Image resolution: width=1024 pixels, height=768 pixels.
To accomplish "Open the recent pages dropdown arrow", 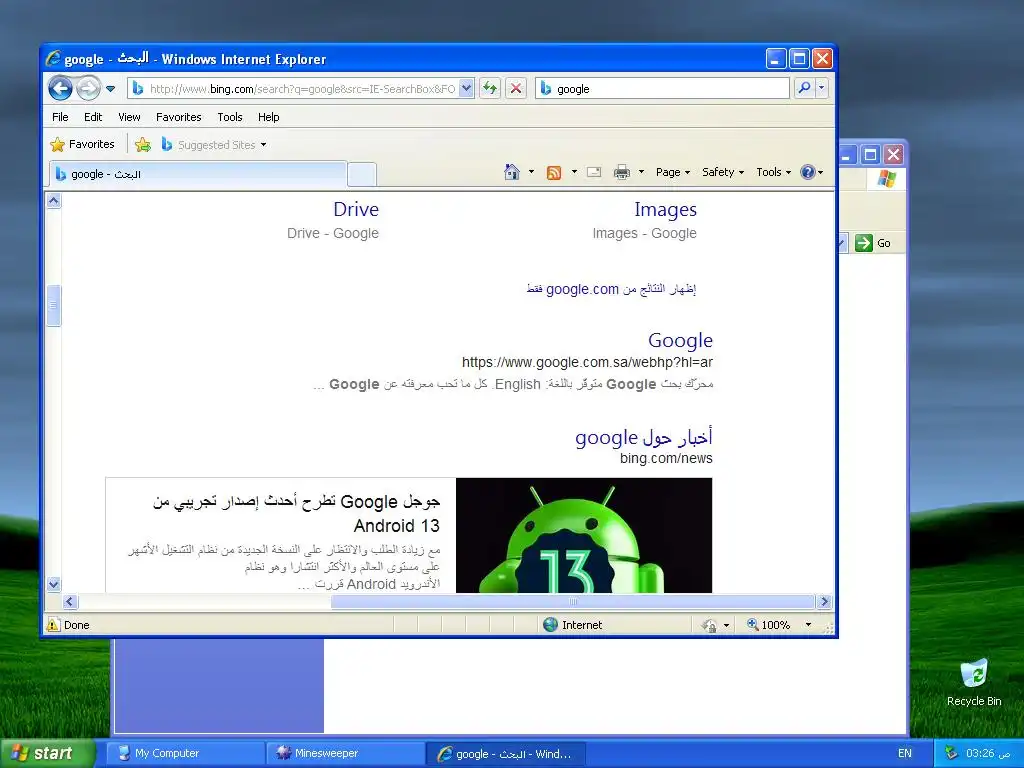I will tap(110, 88).
